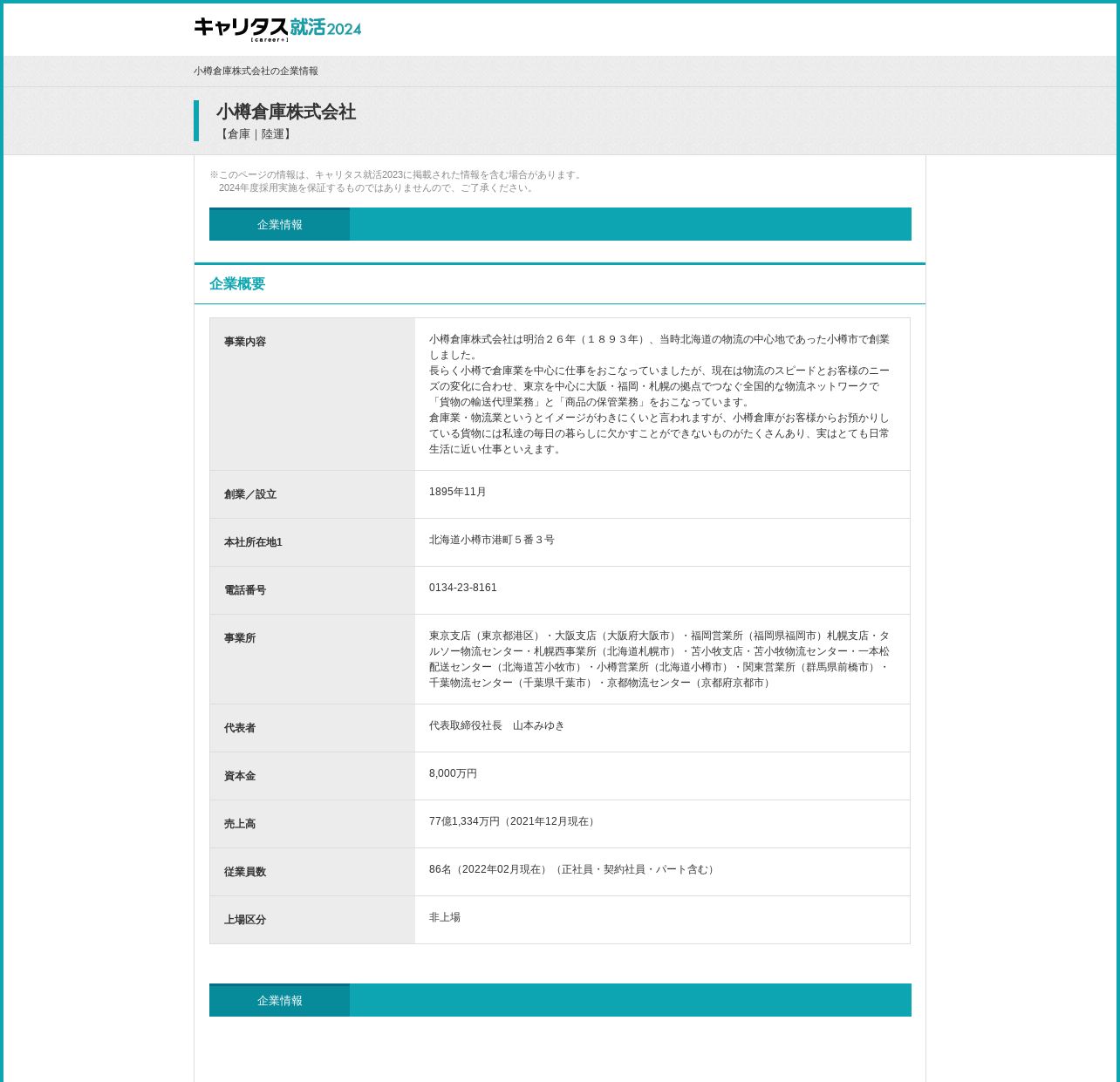Click the 小樽倉庫株式会社の企業情報 breadcrumb
Image resolution: width=1120 pixels, height=1082 pixels.
pyautogui.click(x=256, y=71)
